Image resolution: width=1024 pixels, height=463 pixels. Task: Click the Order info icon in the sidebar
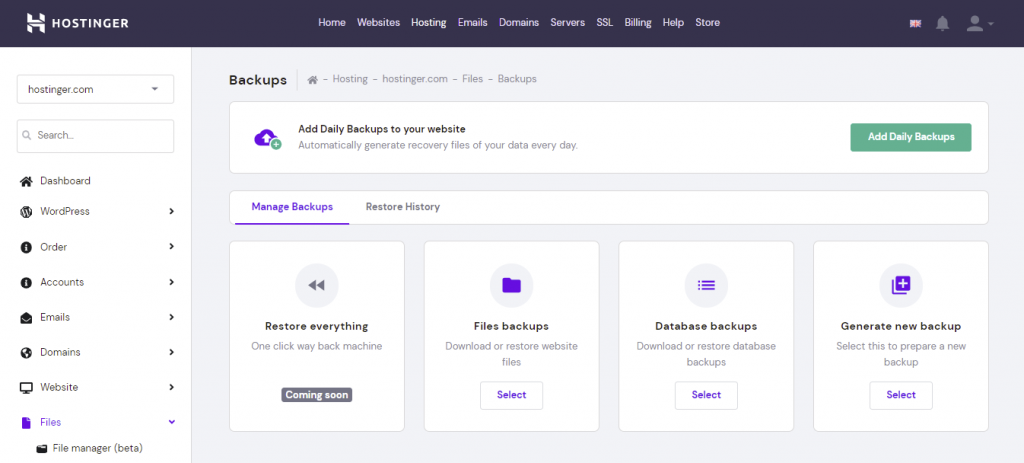26,247
